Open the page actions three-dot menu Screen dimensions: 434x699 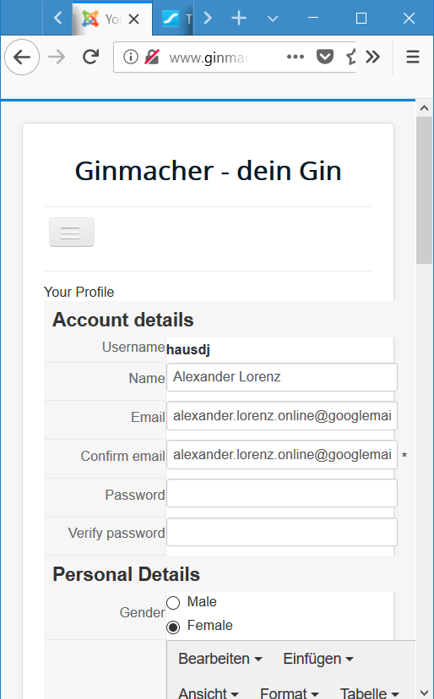click(x=295, y=57)
